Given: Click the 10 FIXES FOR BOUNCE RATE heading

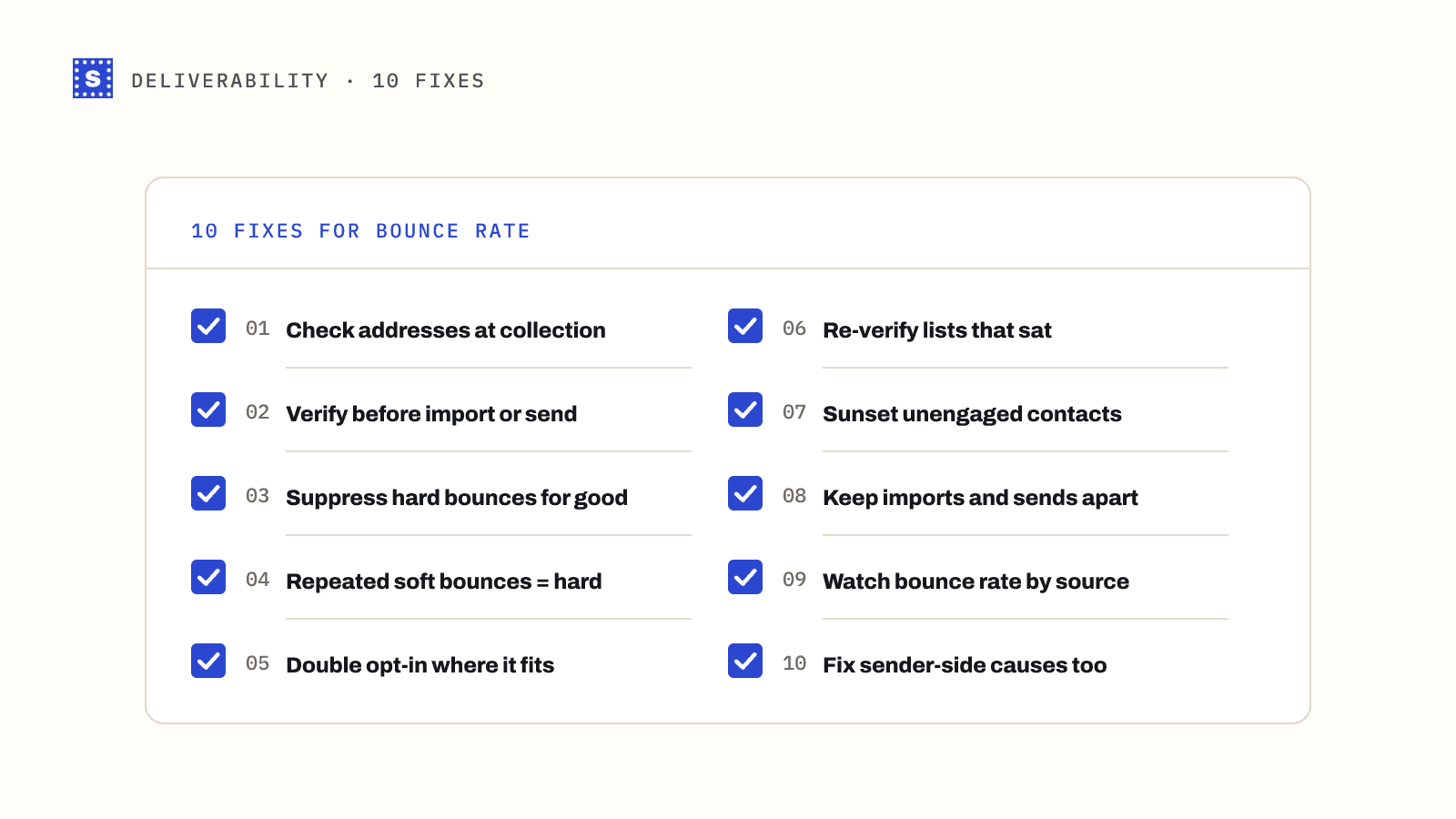Looking at the screenshot, I should point(360,231).
